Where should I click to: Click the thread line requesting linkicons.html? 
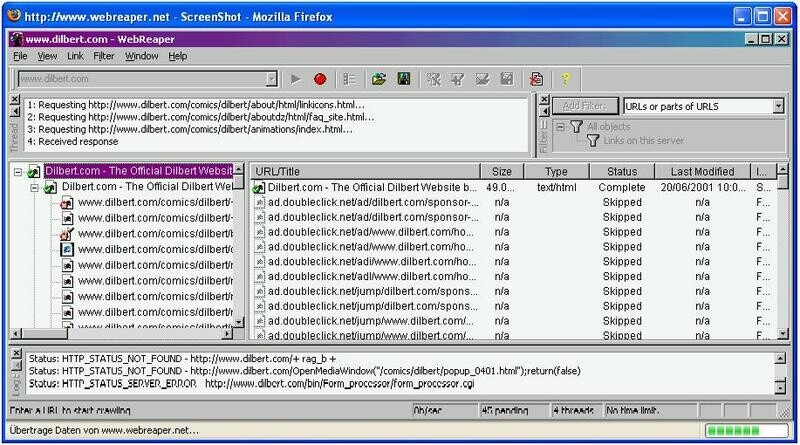tap(196, 105)
